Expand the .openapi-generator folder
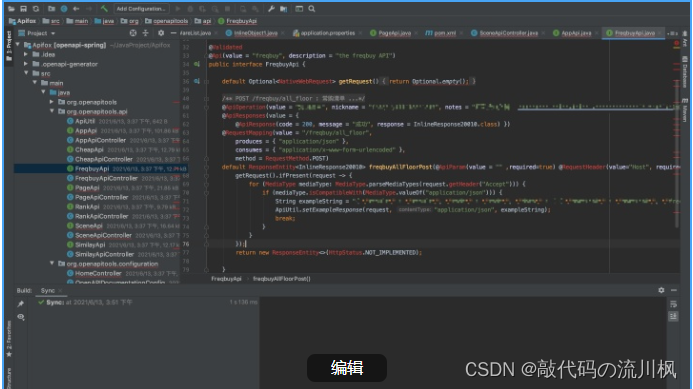Viewport: 693px width, 389px height. click(26, 64)
